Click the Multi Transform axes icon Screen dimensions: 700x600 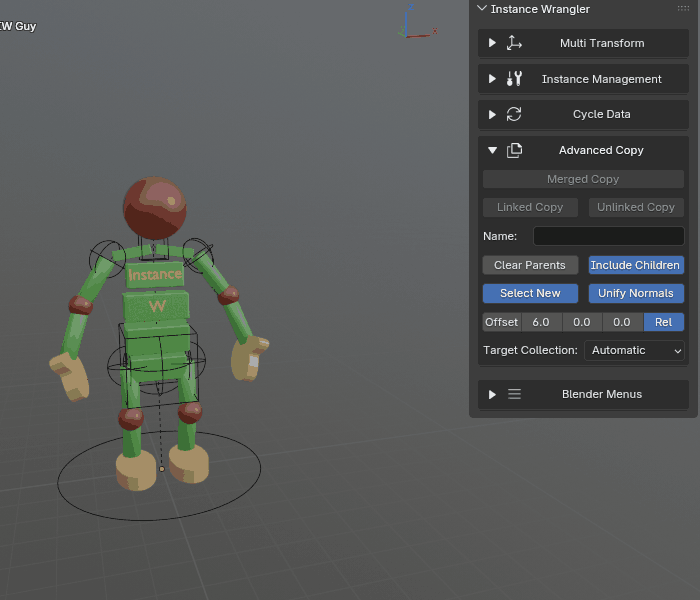pos(514,43)
